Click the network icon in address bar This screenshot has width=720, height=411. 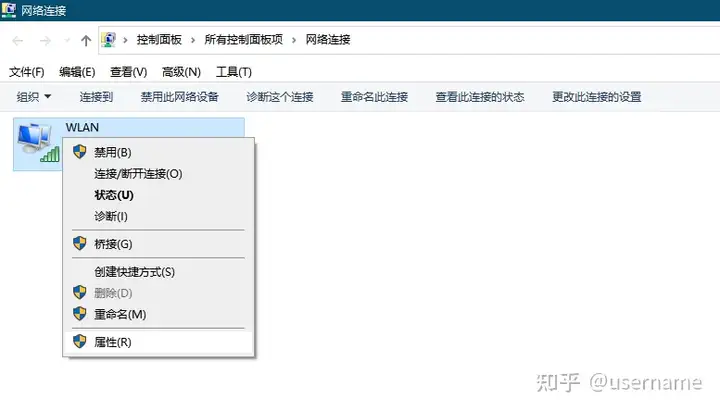[109, 40]
